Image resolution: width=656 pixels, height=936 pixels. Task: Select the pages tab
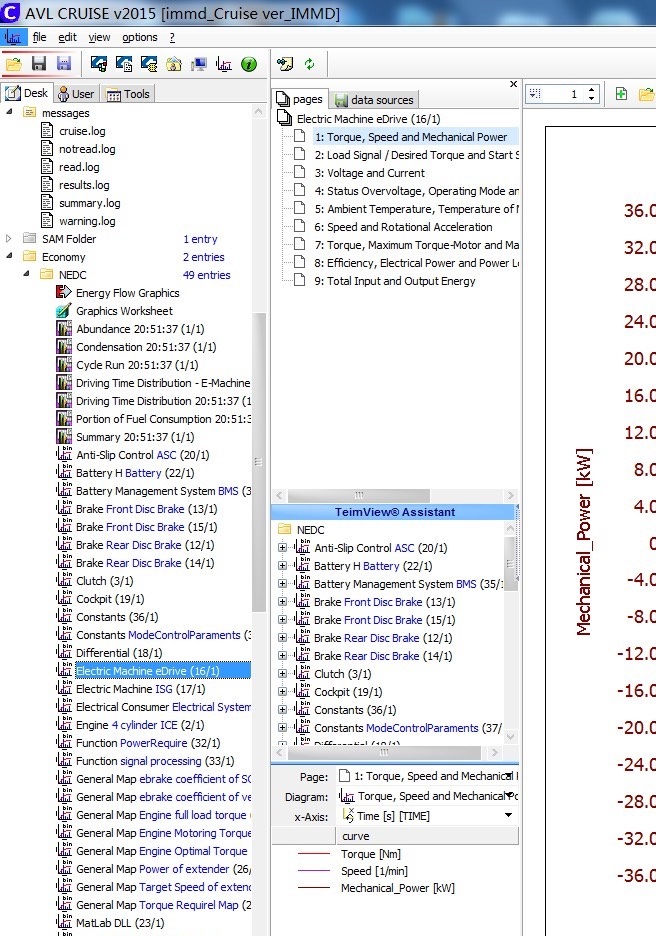(x=300, y=99)
